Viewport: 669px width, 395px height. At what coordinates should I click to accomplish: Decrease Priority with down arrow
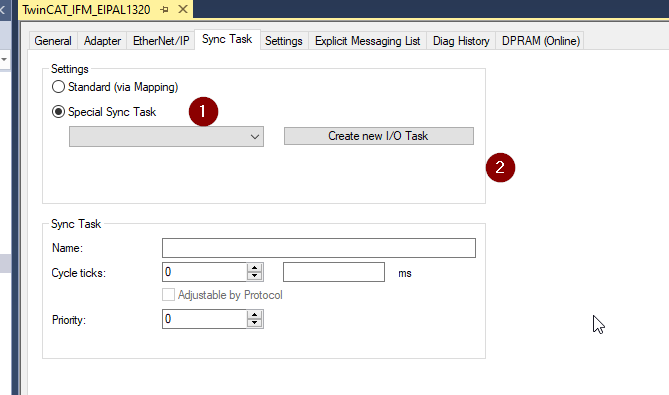255,323
